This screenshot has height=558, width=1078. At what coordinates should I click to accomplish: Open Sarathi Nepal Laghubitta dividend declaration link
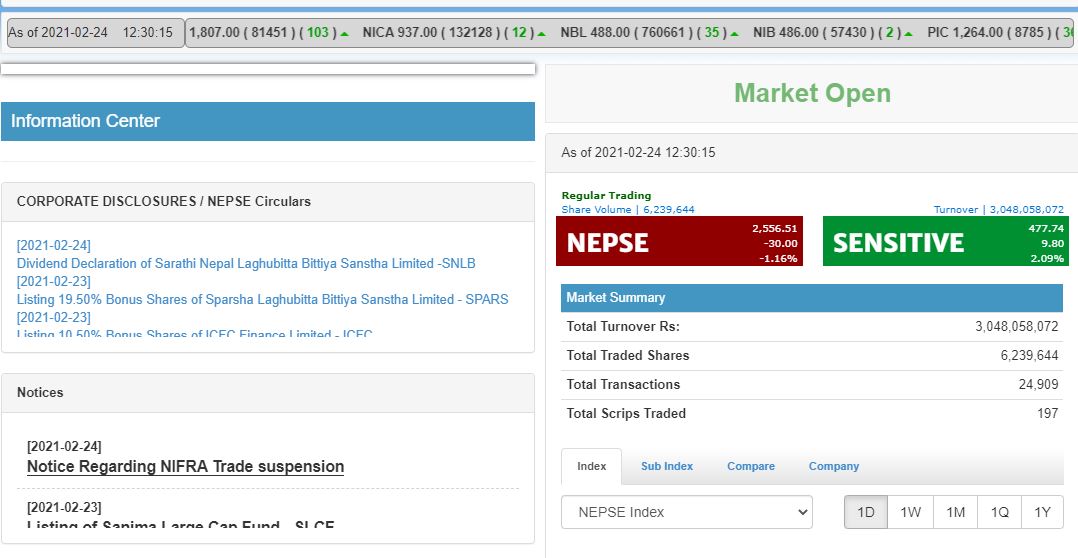point(246,263)
